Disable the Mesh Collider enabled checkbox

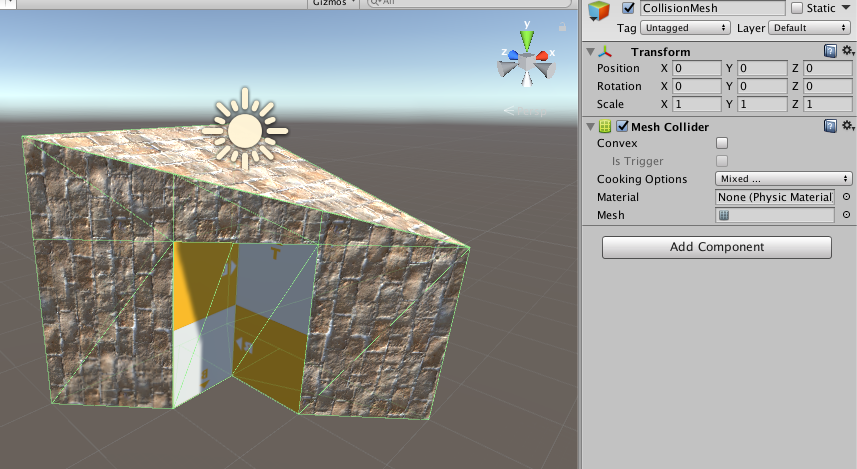[x=622, y=126]
